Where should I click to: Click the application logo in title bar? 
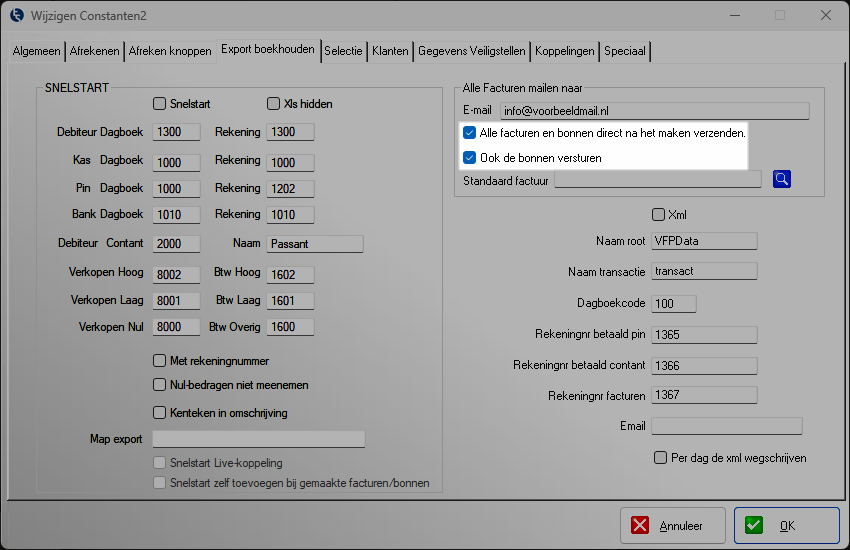point(17,15)
